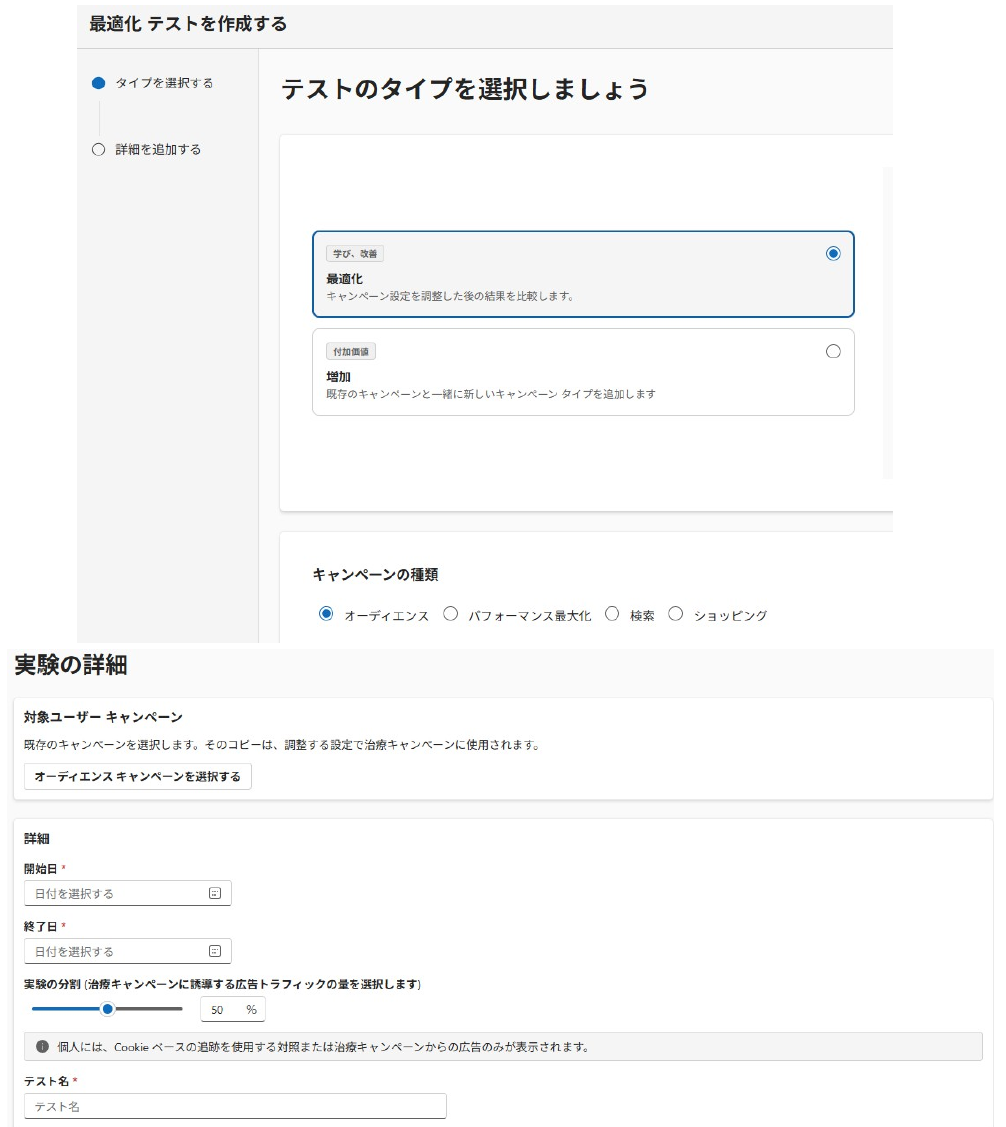The height and width of the screenshot is (1127, 1006).
Task: Click the テスト名 text field
Action: point(235,1106)
